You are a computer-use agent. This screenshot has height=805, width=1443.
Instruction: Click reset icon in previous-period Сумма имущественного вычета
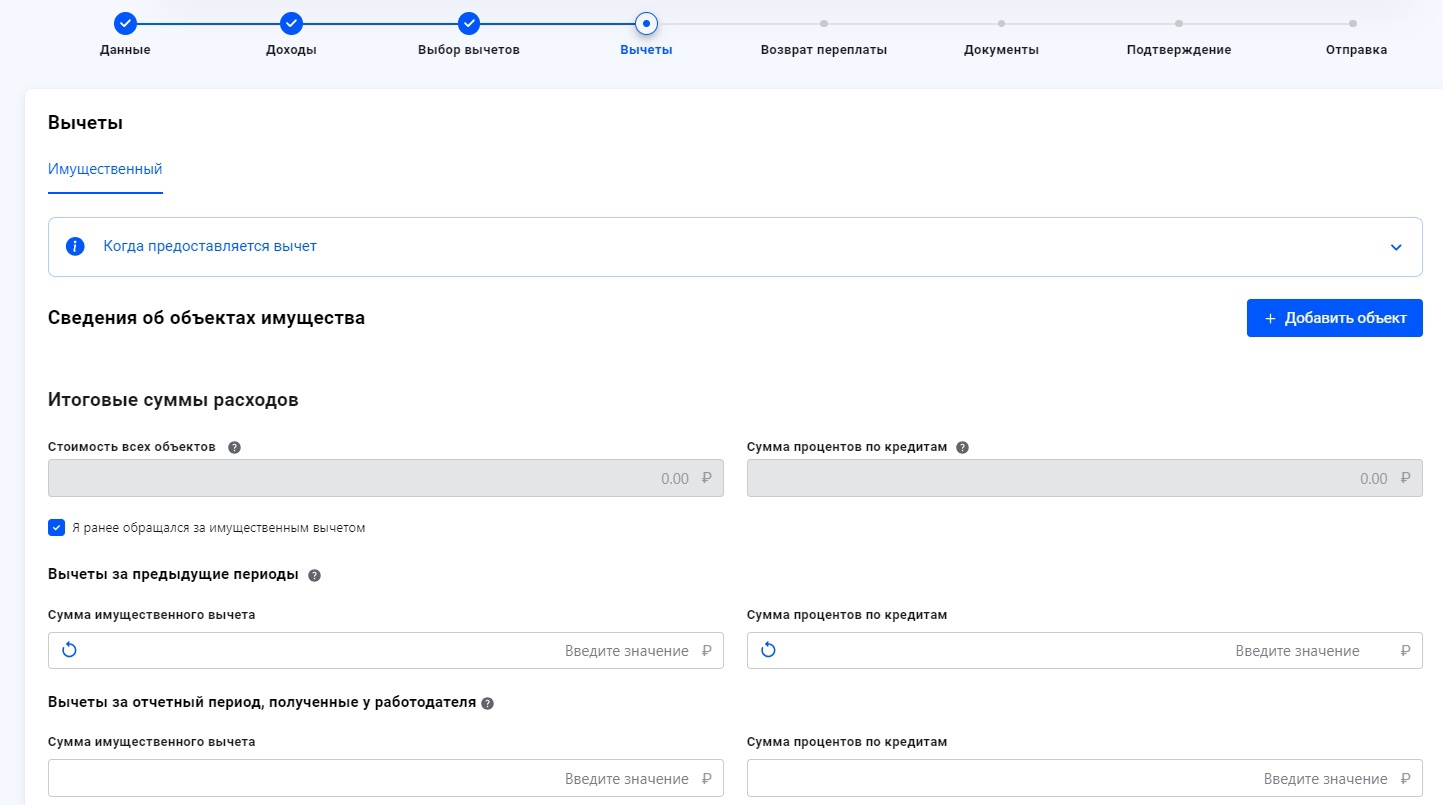point(69,650)
